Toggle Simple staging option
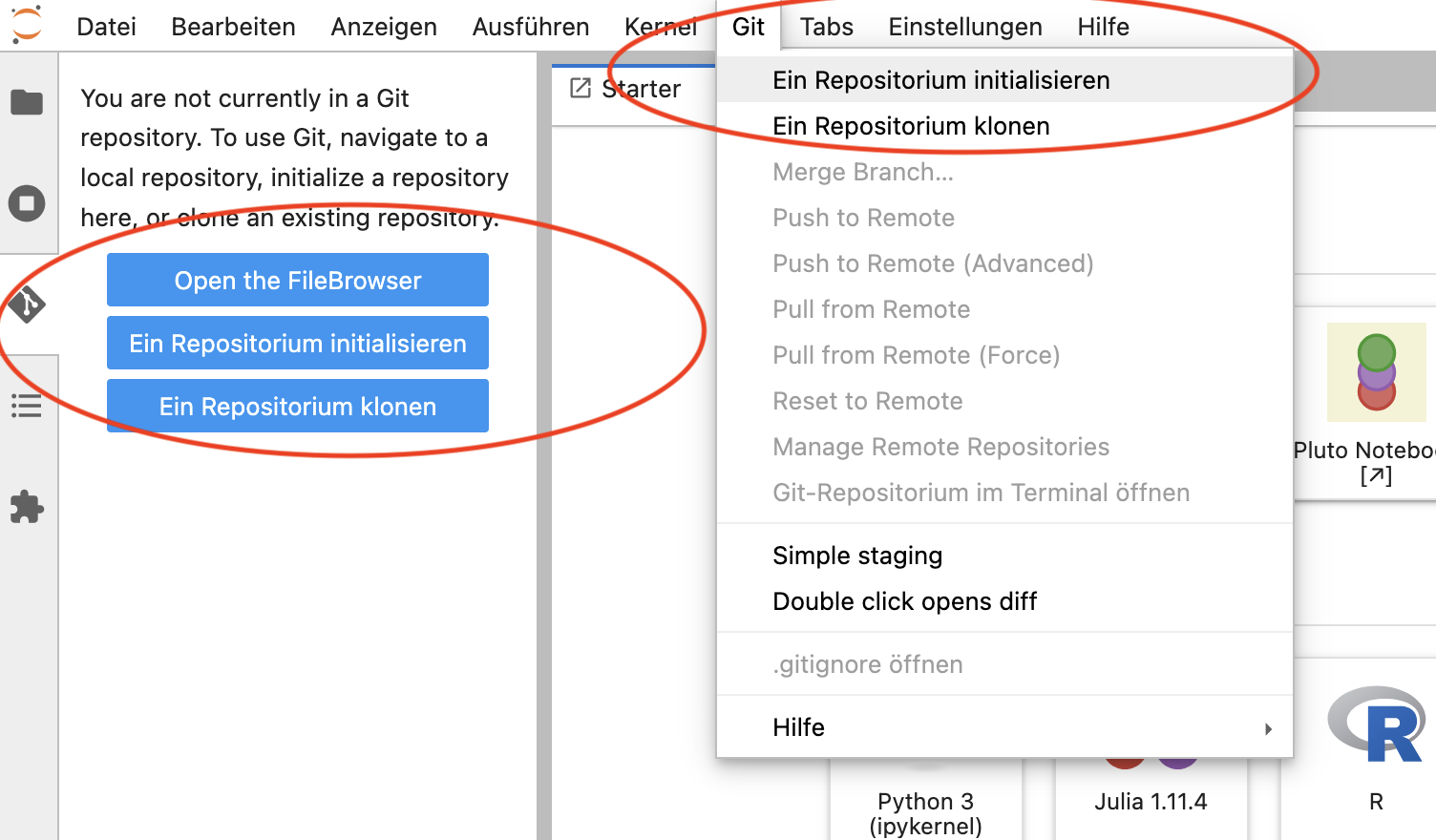Screen dimensions: 1436x840 tap(856, 556)
